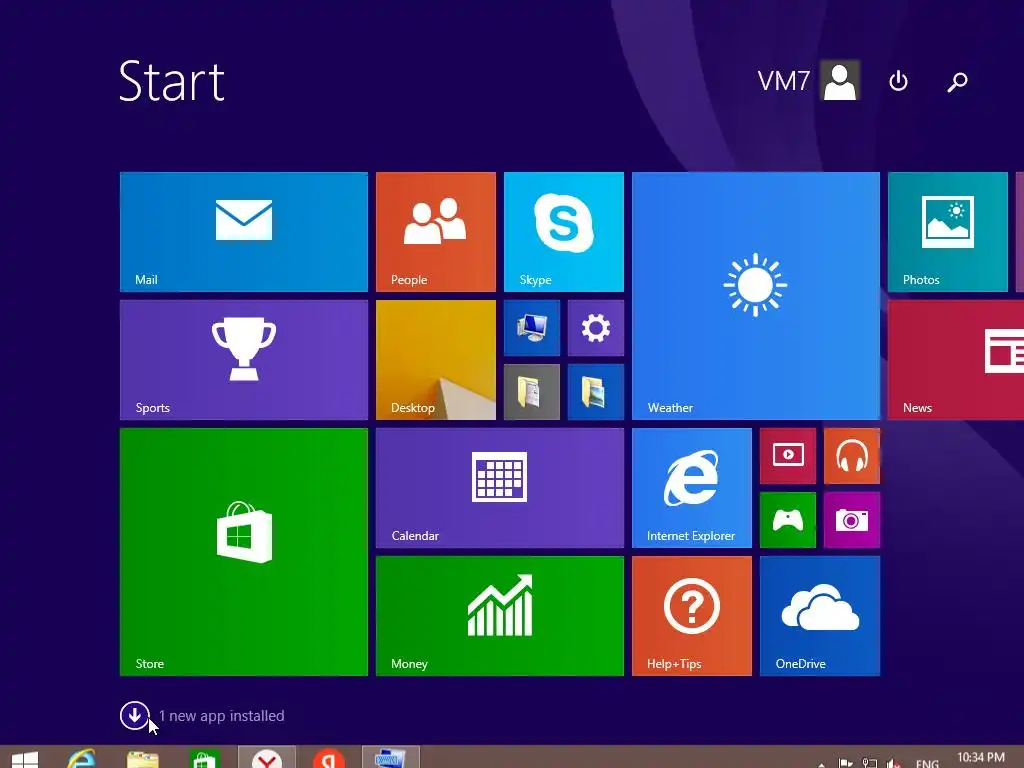
Task: Click the 10:34 PM clock
Action: [981, 758]
